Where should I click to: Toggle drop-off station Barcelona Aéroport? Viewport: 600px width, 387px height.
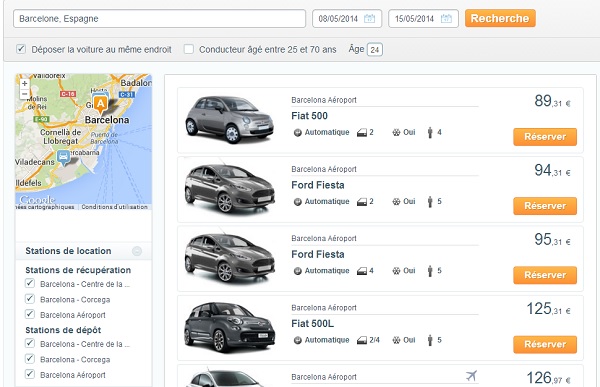tap(30, 374)
